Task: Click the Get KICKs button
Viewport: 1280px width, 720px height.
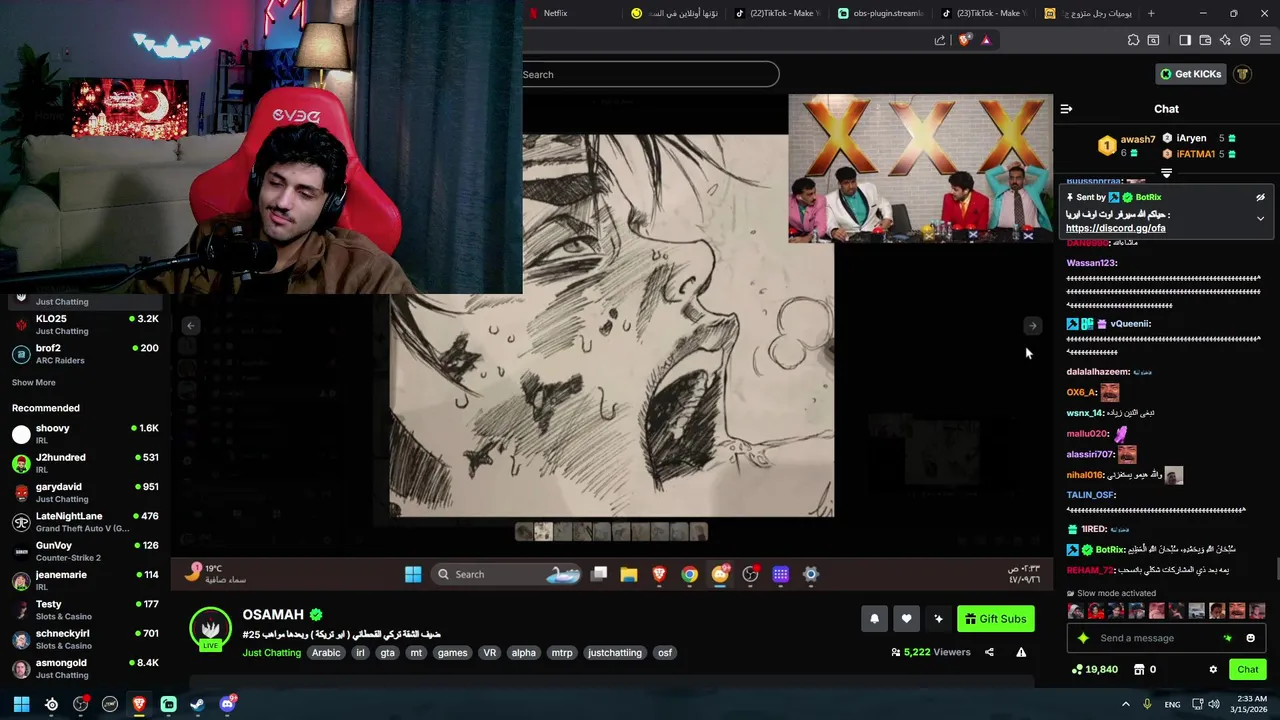Action: (x=1190, y=74)
